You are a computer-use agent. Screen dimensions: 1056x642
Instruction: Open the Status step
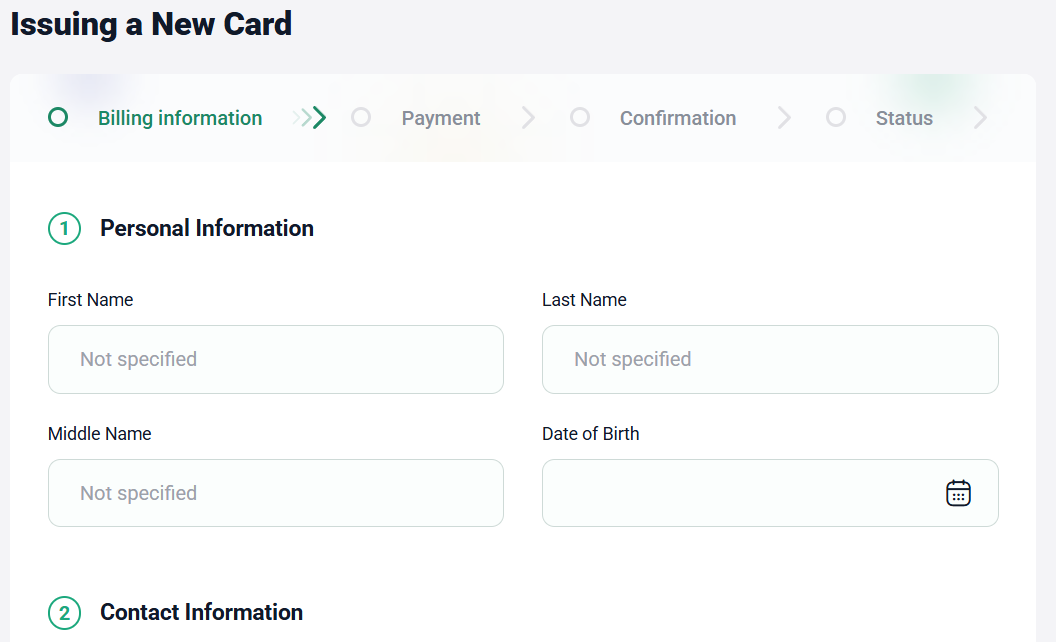coord(904,118)
